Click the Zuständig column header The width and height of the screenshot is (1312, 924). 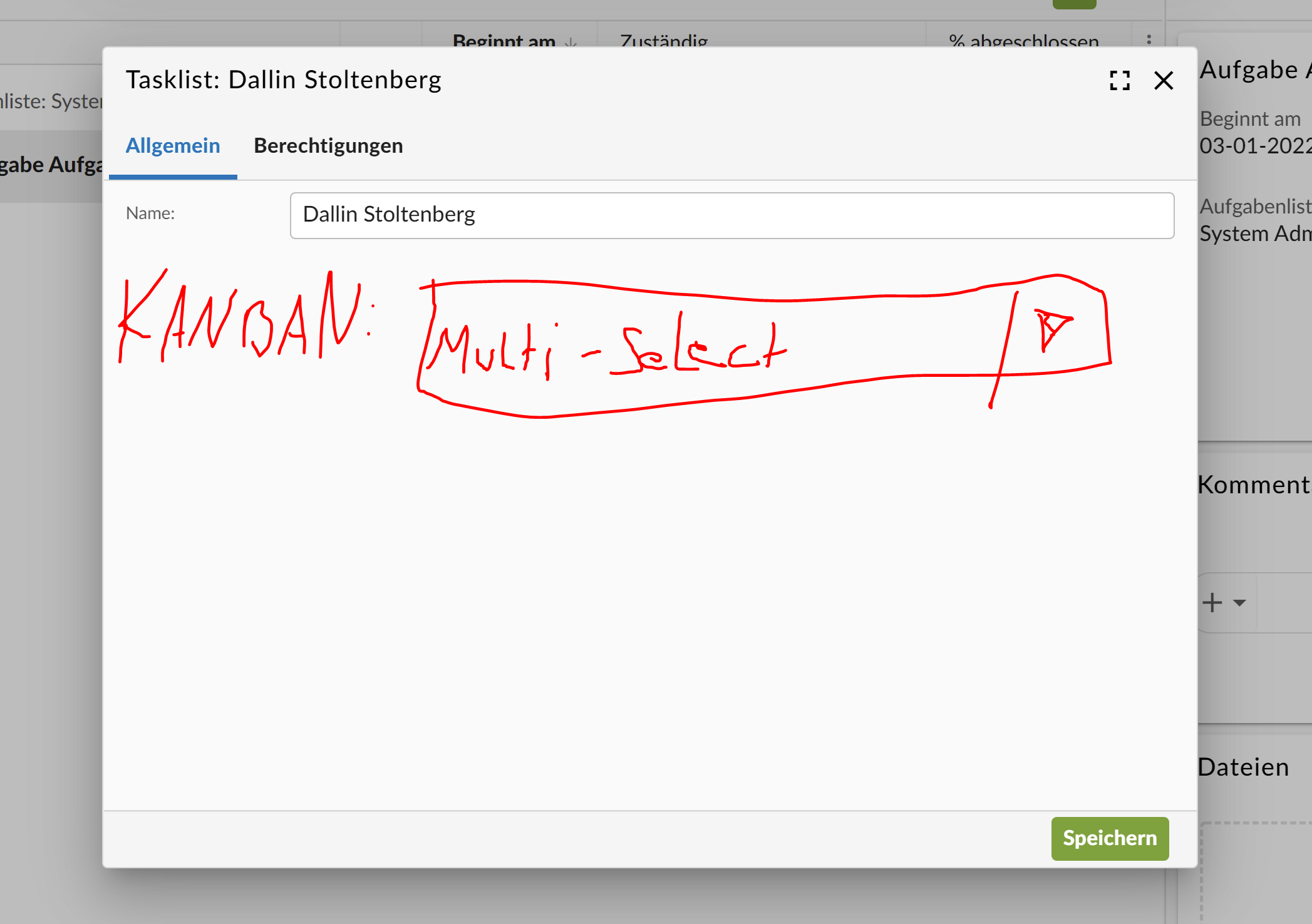point(664,41)
